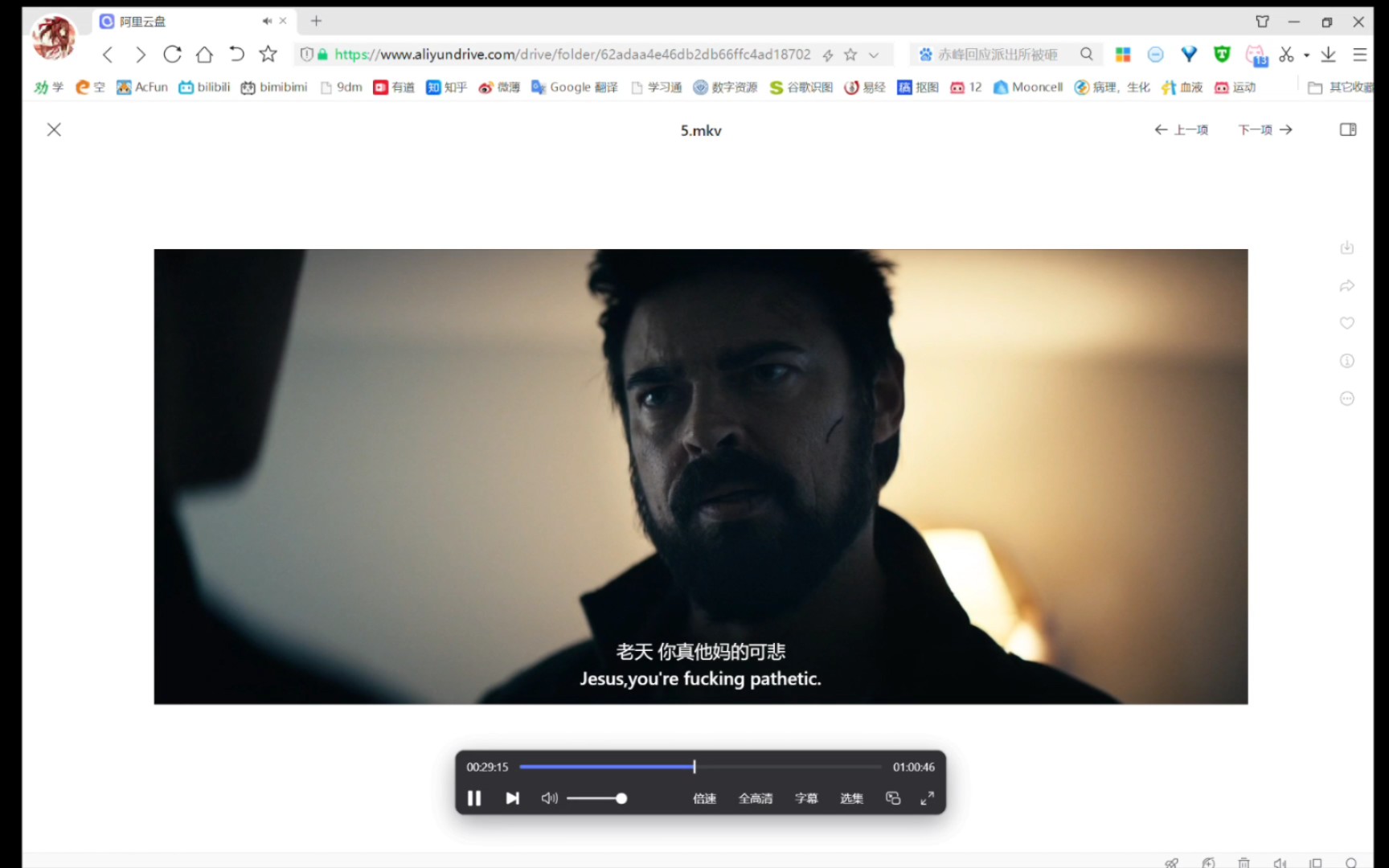This screenshot has width=1389, height=868.
Task: Mute the video player volume
Action: 550,798
